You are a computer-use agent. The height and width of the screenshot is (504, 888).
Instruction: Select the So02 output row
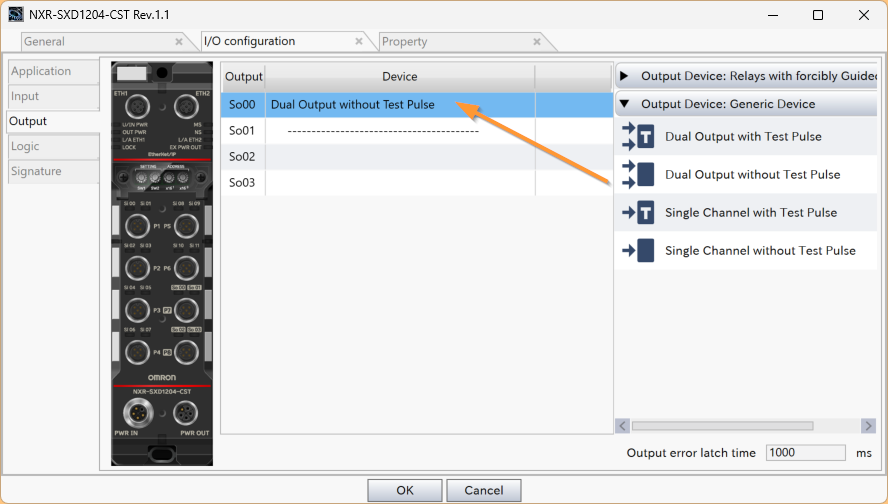pyautogui.click(x=417, y=157)
